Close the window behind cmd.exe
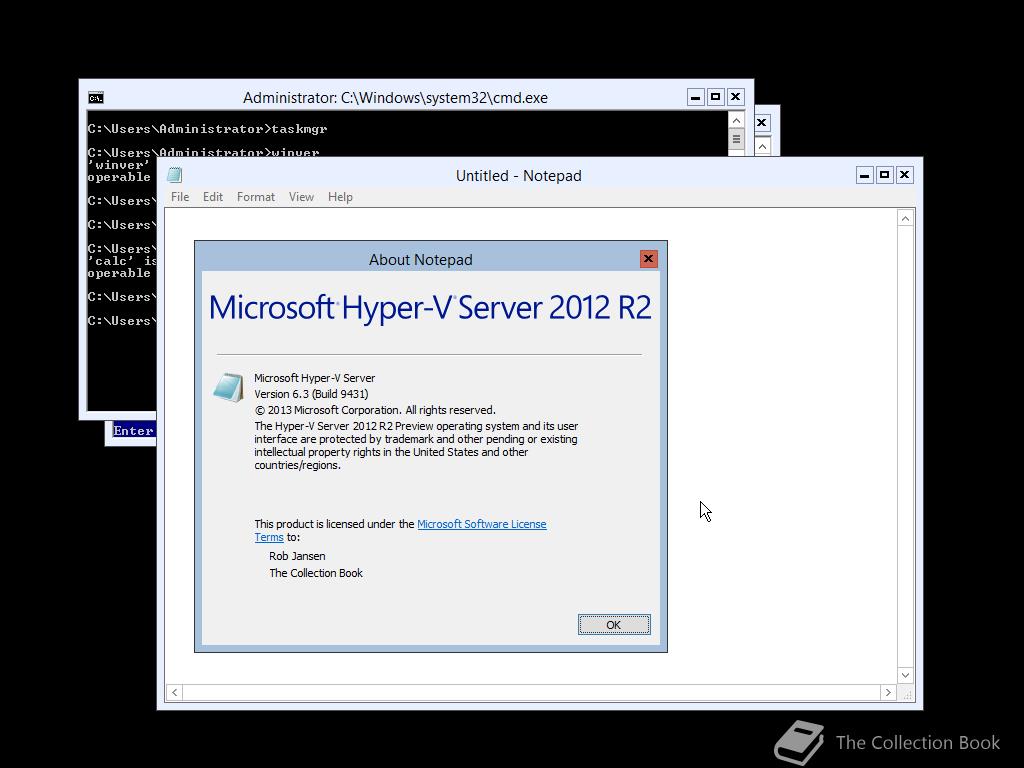 [761, 123]
